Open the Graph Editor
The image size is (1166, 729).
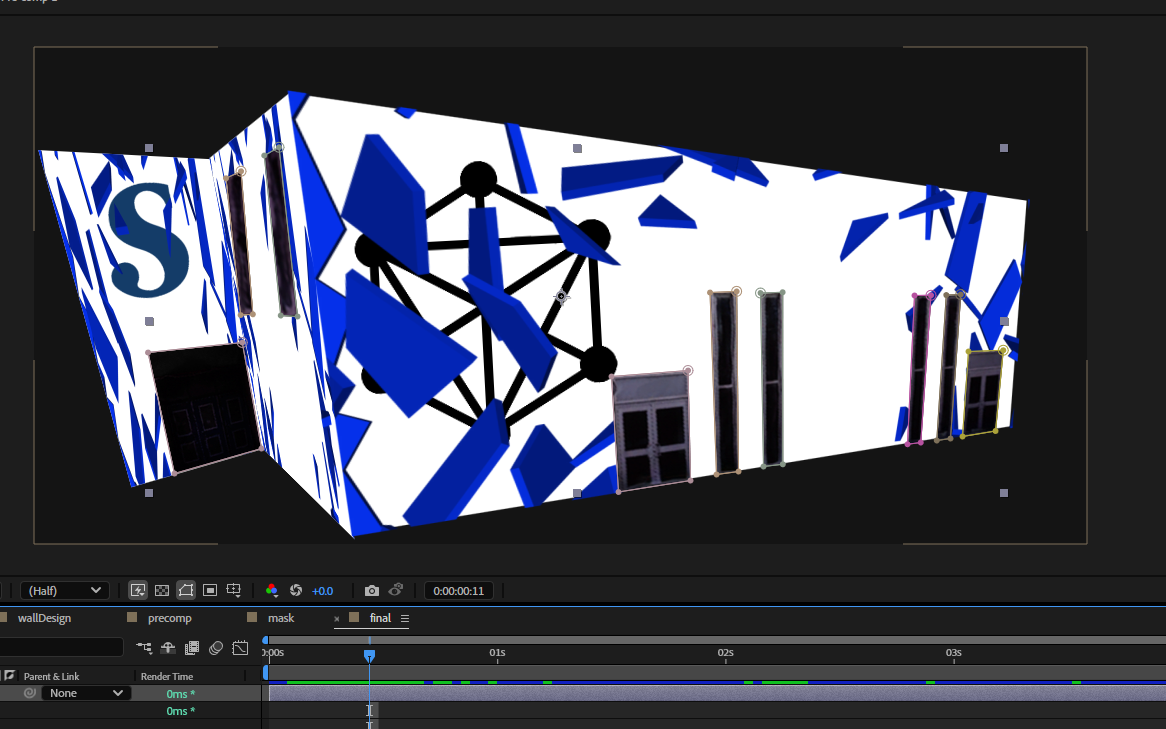pyautogui.click(x=240, y=647)
